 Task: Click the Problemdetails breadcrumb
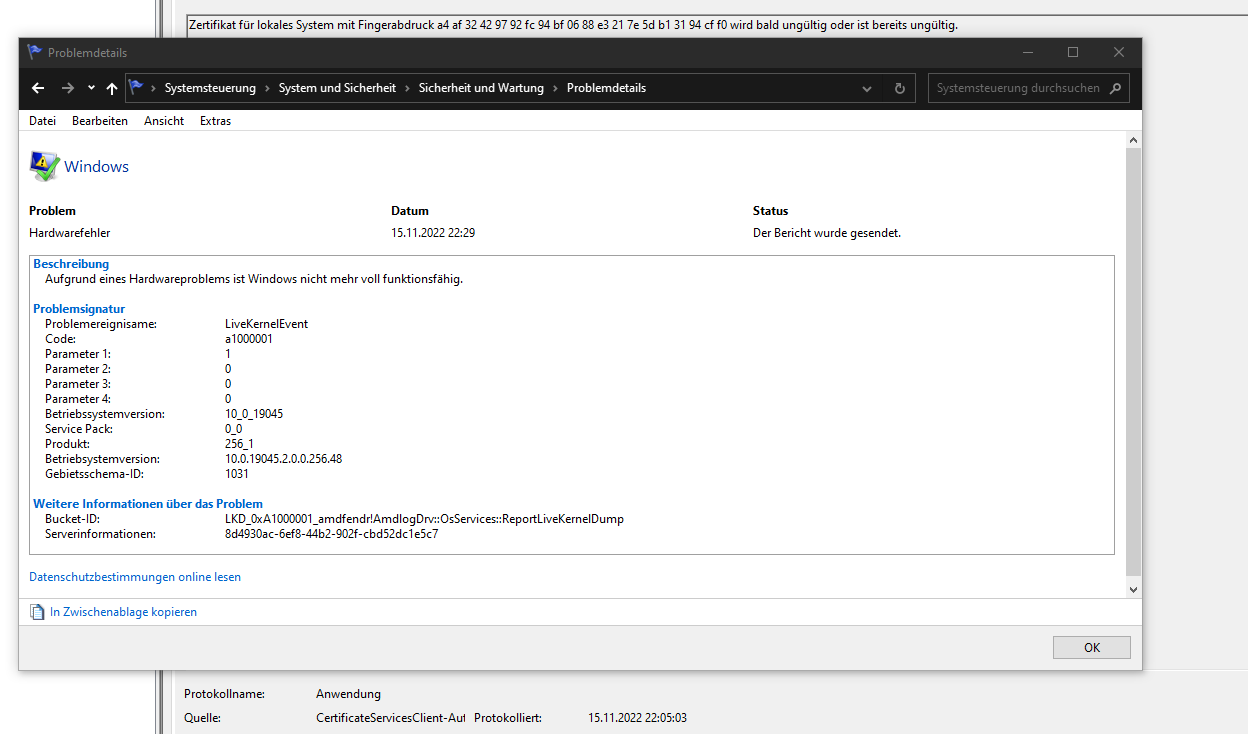point(606,88)
